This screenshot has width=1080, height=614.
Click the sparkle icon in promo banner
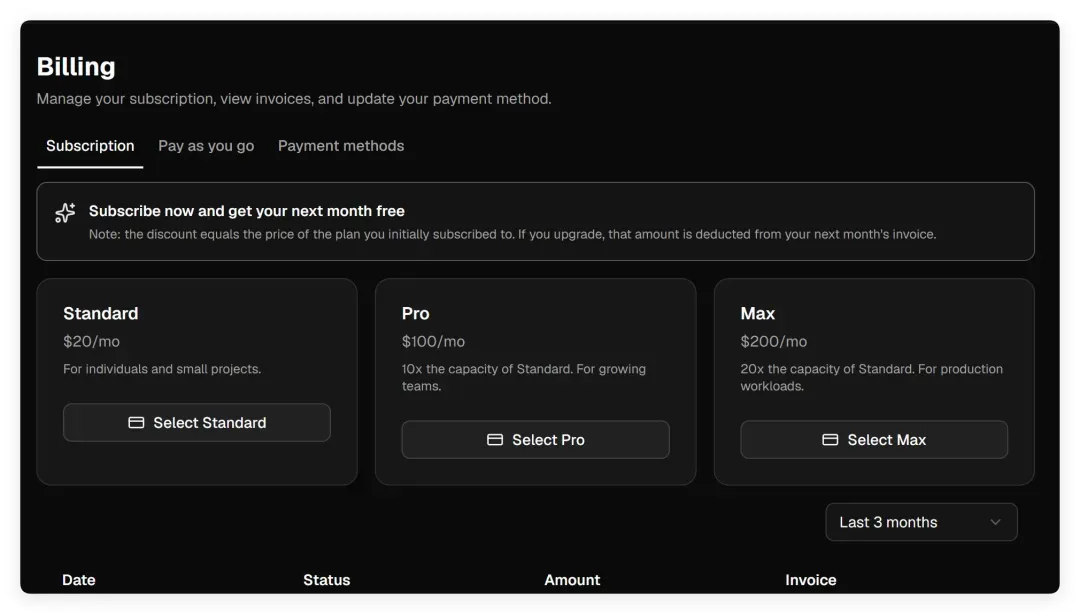click(x=65, y=213)
